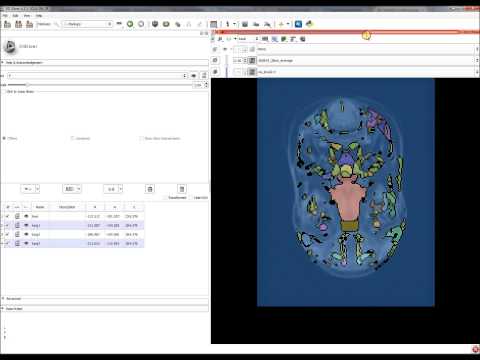Click the scale value spin box
Viewport: 480px width, 360px height.
(201, 85)
